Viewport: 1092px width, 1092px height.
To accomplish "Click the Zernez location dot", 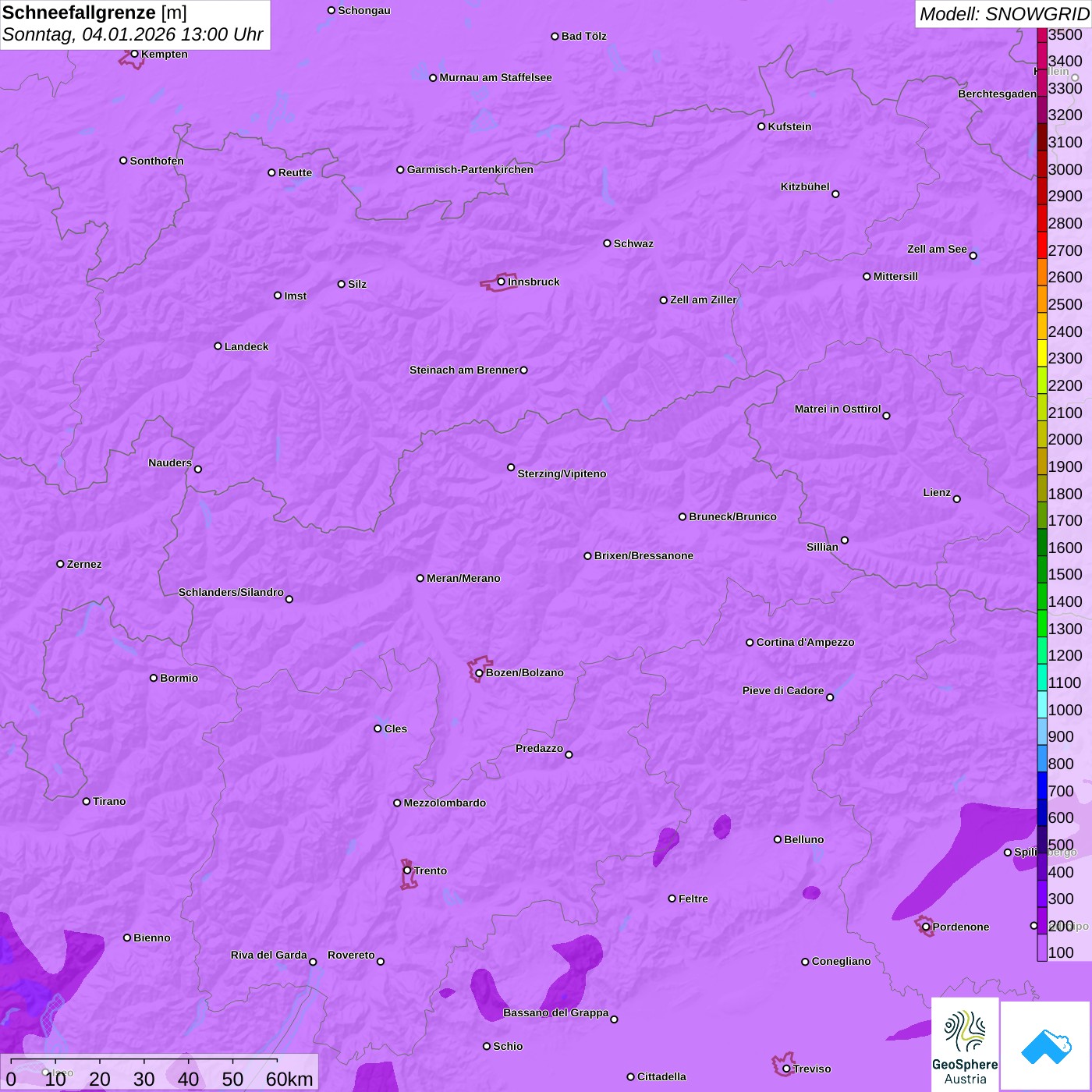I will [60, 564].
